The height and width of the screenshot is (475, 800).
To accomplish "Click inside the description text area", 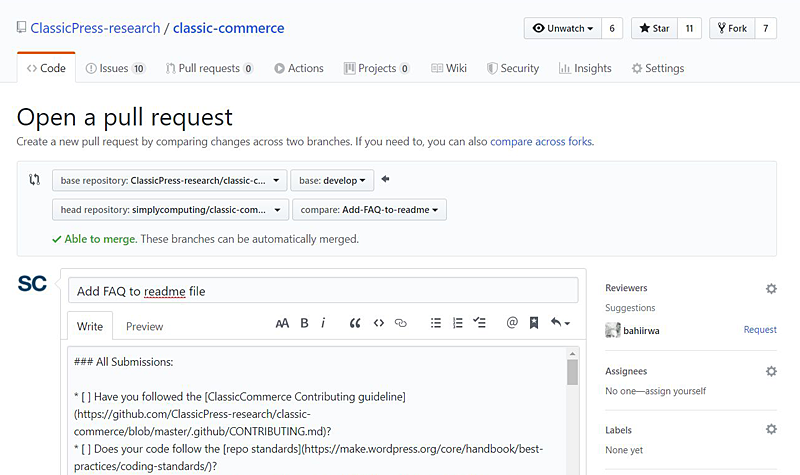I will 316,411.
